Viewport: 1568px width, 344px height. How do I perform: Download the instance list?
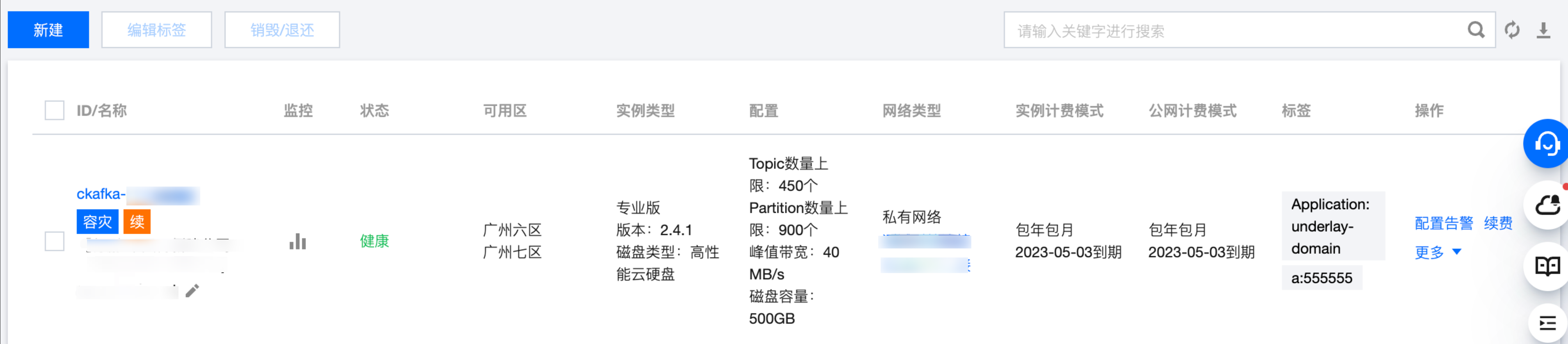[x=1543, y=30]
